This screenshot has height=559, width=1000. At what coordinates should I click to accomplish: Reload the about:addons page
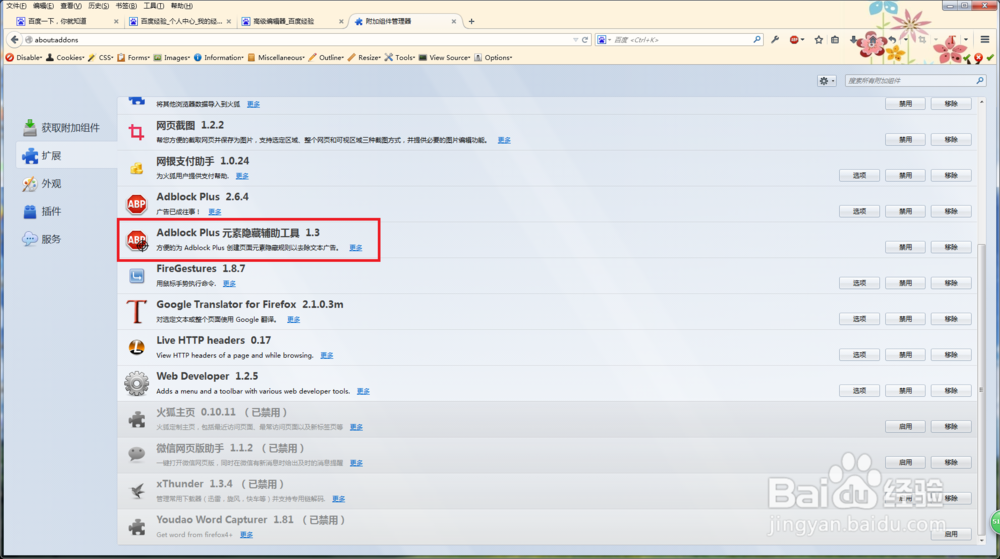(x=585, y=40)
